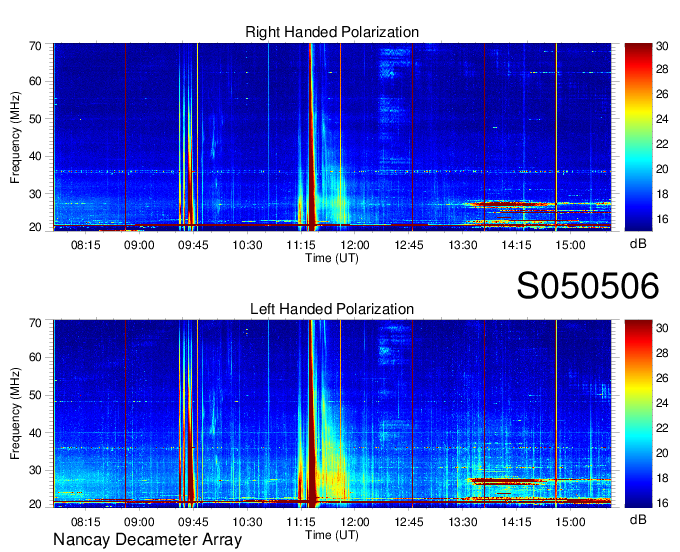Image resolution: width=680 pixels, height=552 pixels.
Task: Click the 20 MHz tick label on the Right Handed plot
Action: click(x=35, y=227)
